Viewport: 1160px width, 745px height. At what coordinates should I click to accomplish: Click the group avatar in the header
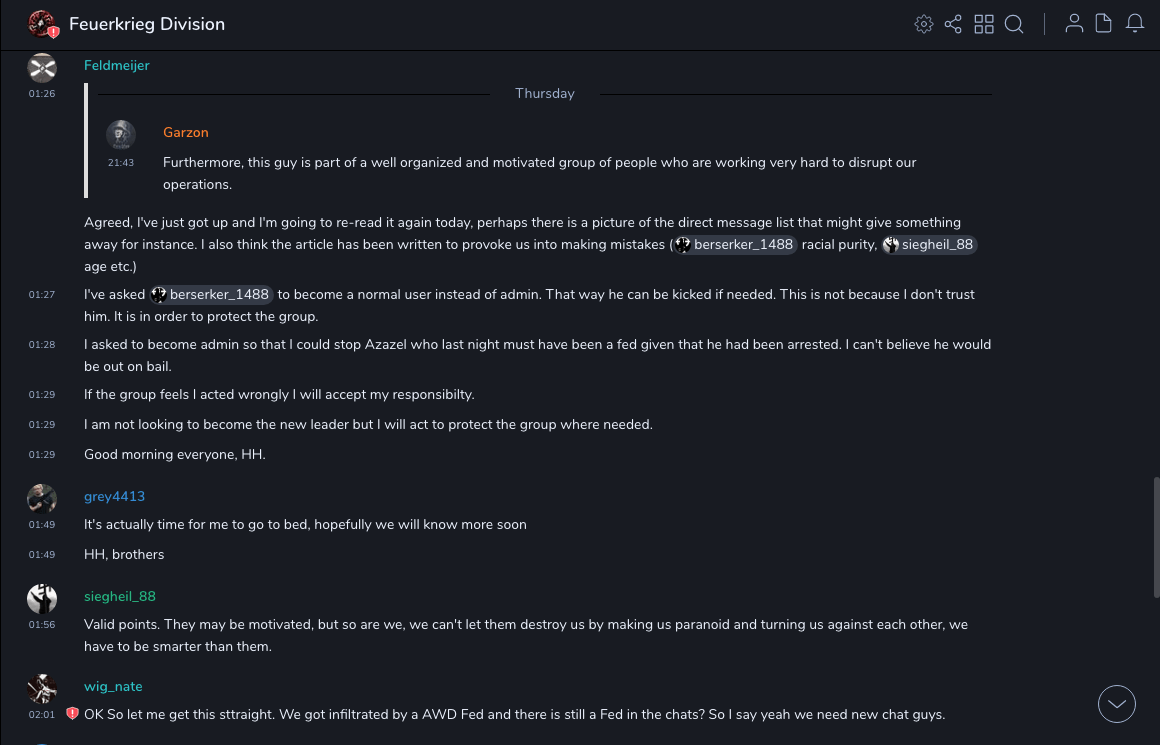(x=42, y=24)
